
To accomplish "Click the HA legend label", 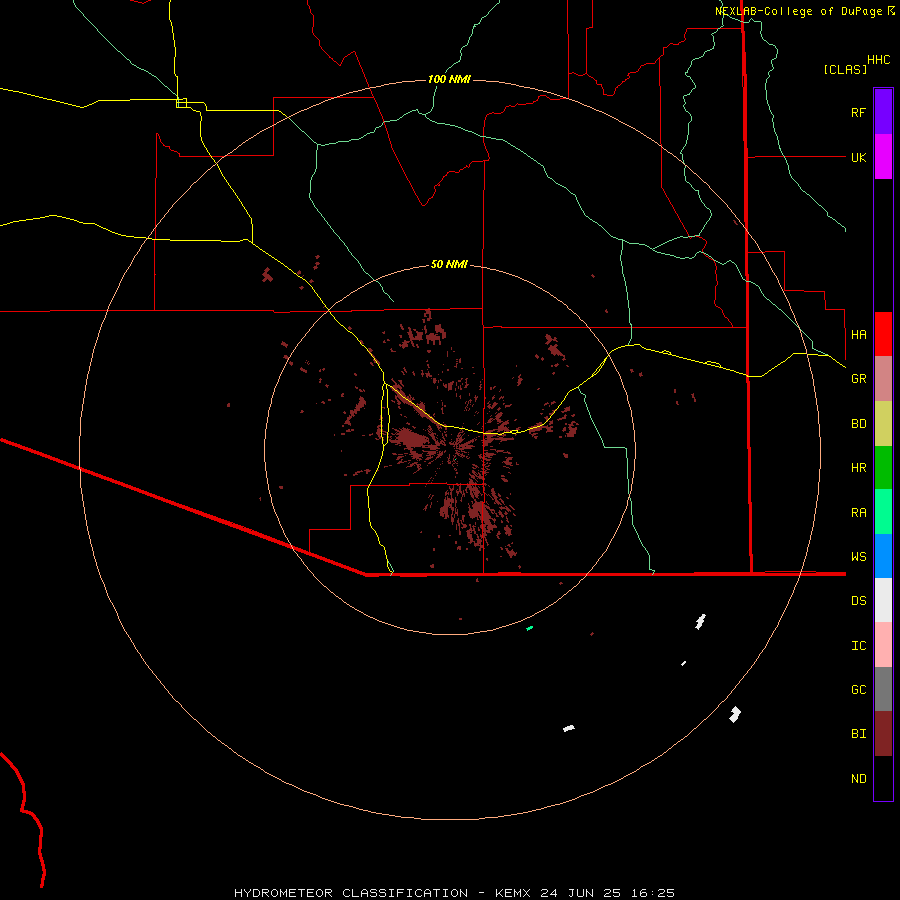I will (x=858, y=335).
